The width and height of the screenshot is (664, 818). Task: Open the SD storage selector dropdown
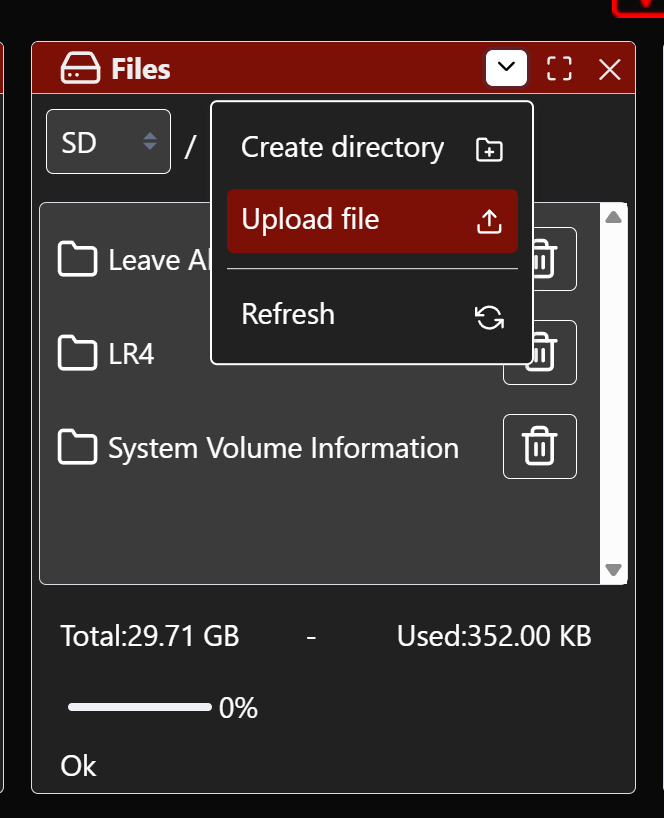(108, 142)
